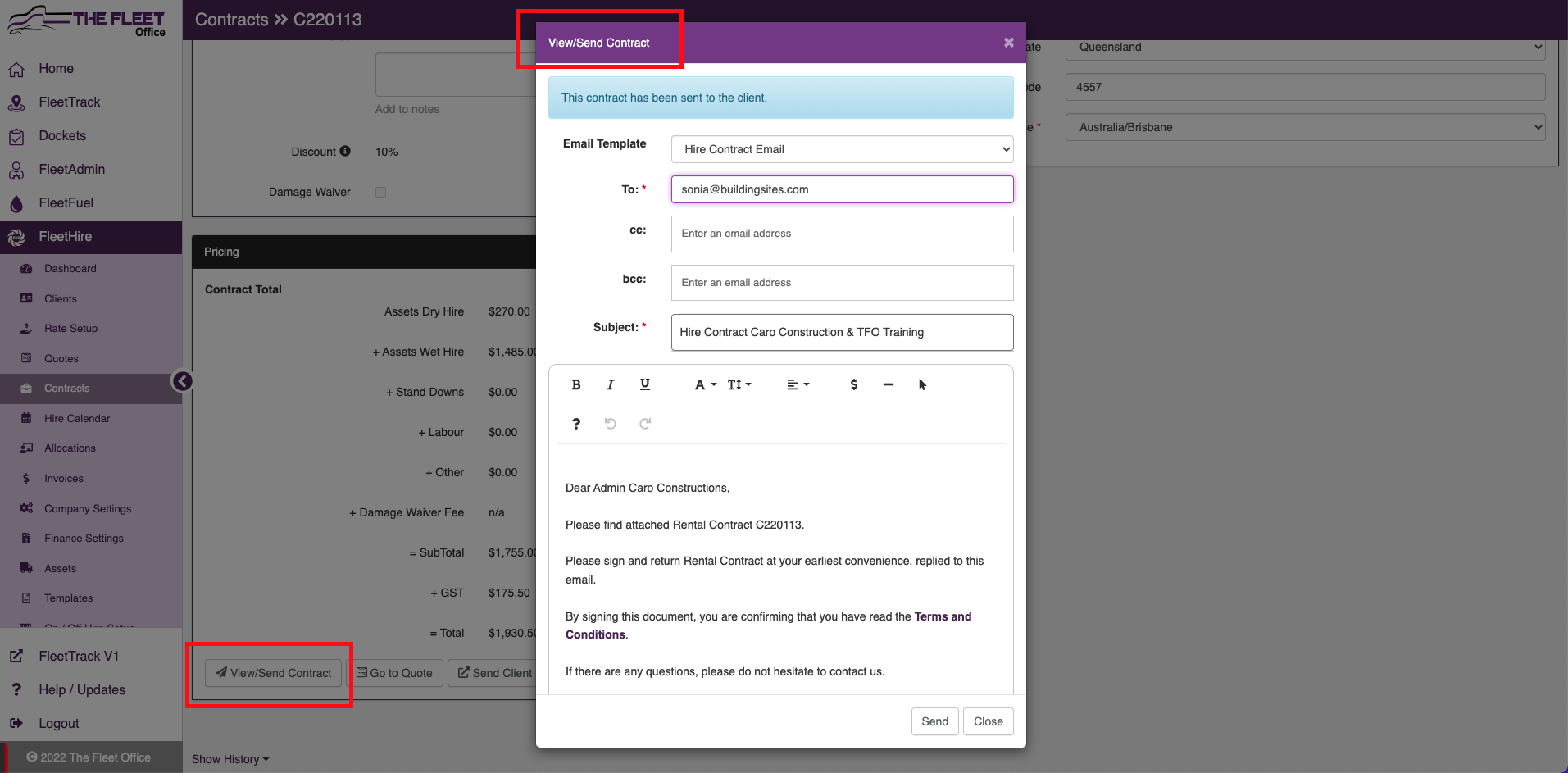Collapse sidebar with the chevron circle

(x=182, y=381)
